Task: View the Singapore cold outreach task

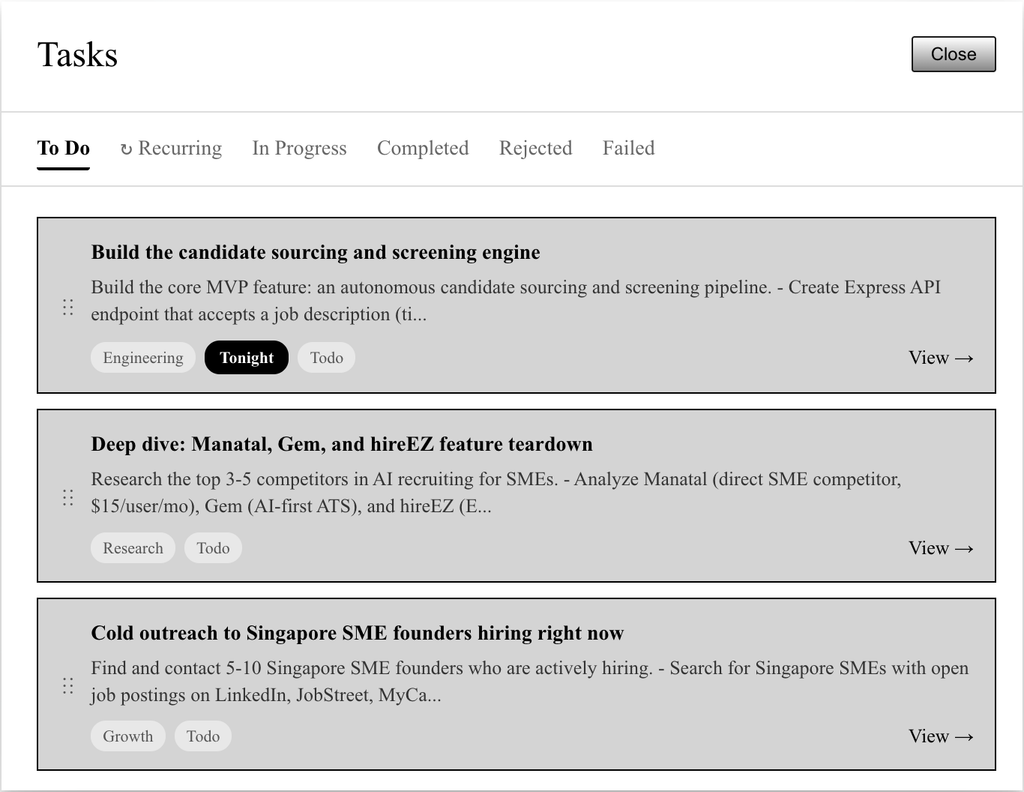Action: (940, 736)
